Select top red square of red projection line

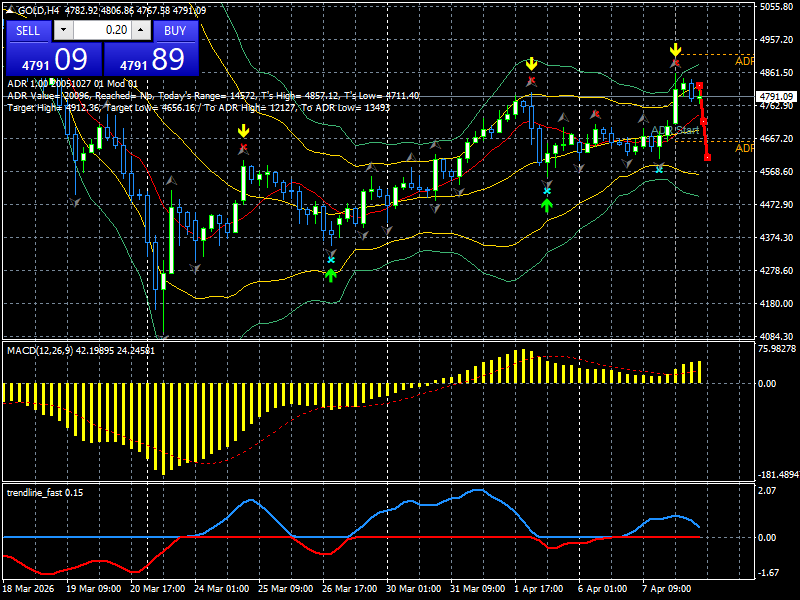click(699, 86)
